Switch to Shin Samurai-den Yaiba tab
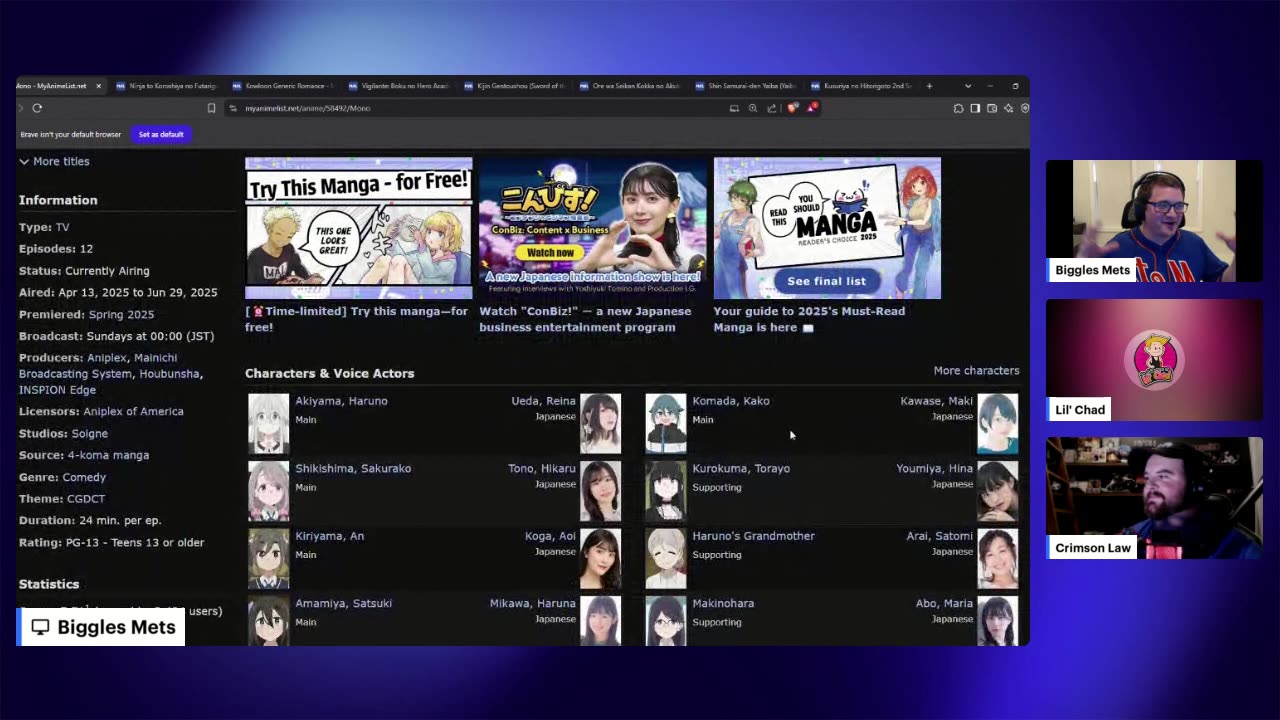The height and width of the screenshot is (720, 1280). tap(746, 86)
